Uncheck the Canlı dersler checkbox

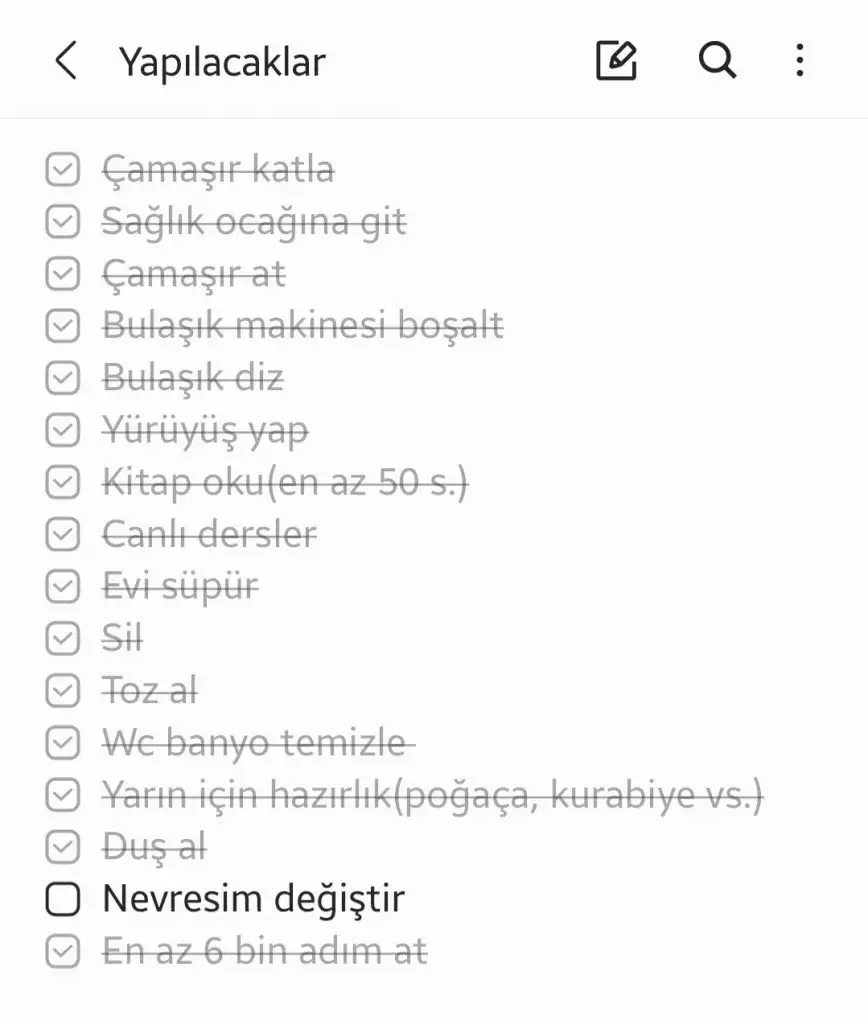point(63,534)
